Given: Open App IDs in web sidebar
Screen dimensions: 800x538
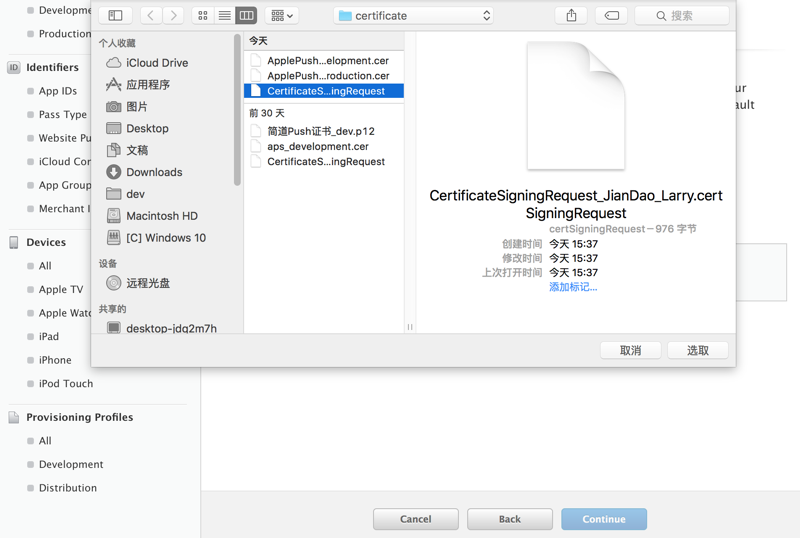Looking at the screenshot, I should point(58,91).
